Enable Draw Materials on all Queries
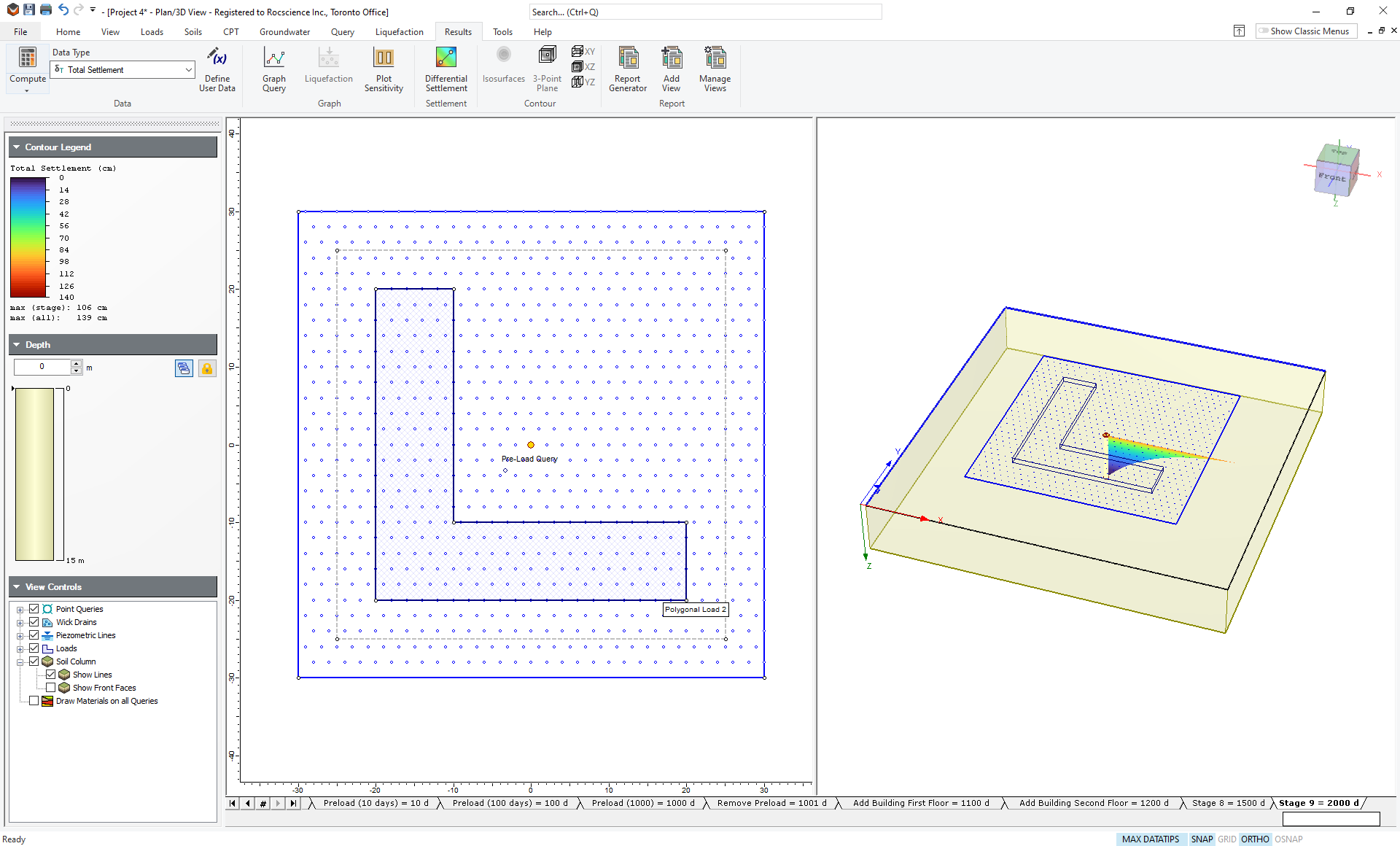Image resolution: width=1400 pixels, height=846 pixels. click(33, 701)
